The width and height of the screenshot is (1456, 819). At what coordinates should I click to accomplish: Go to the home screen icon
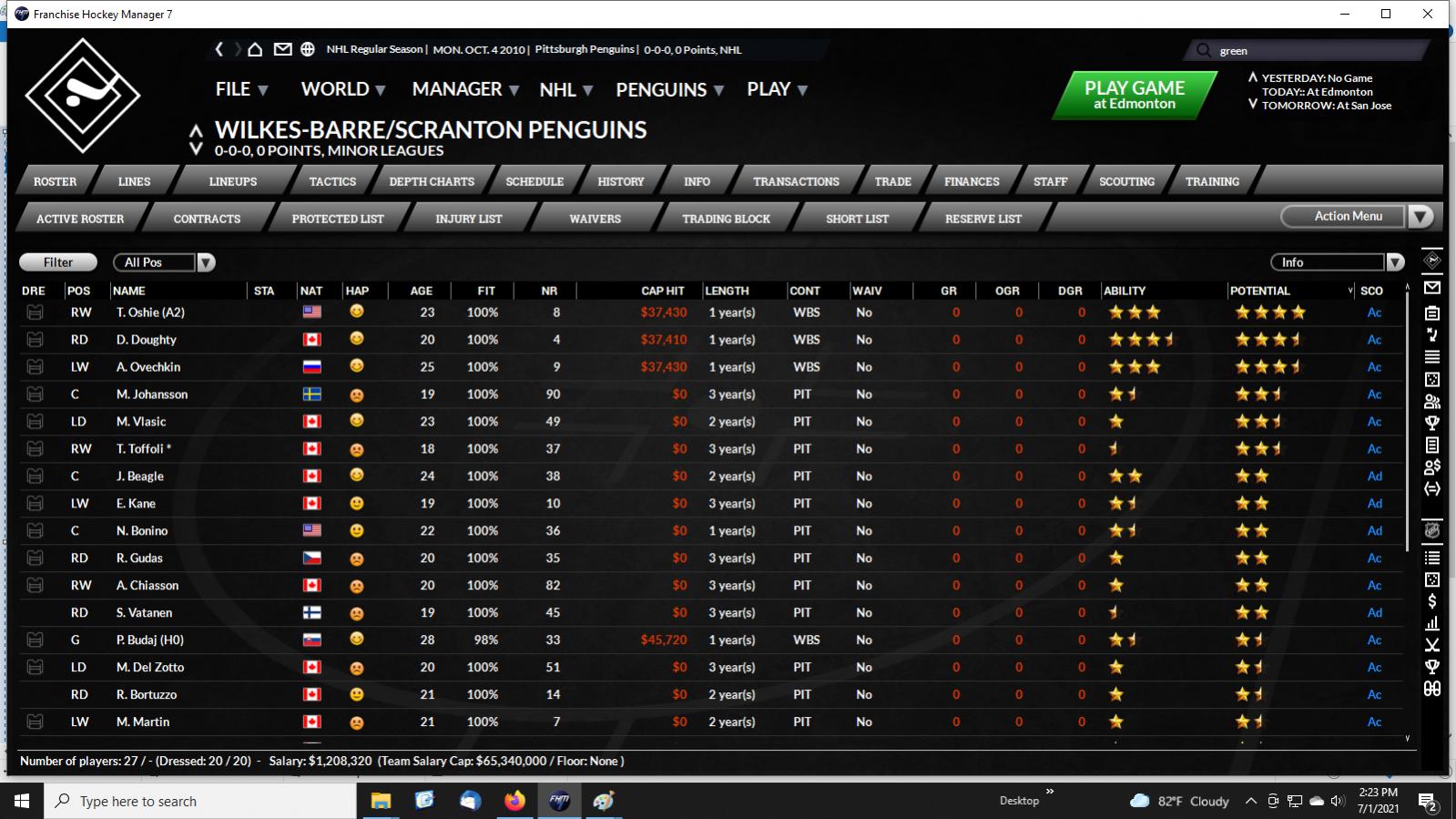pyautogui.click(x=256, y=49)
